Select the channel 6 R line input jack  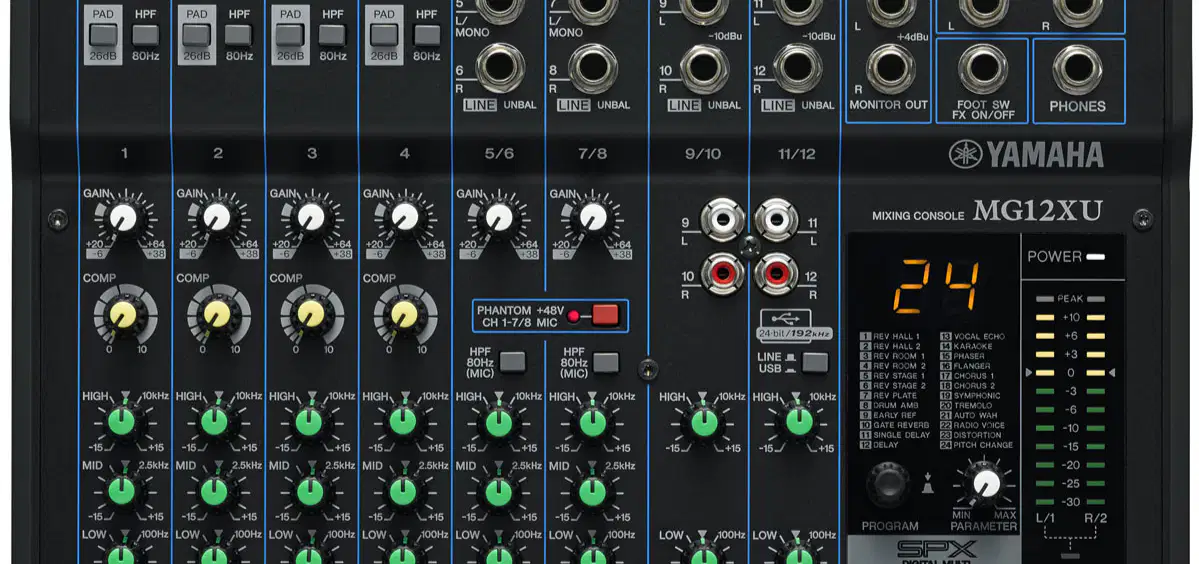point(500,68)
